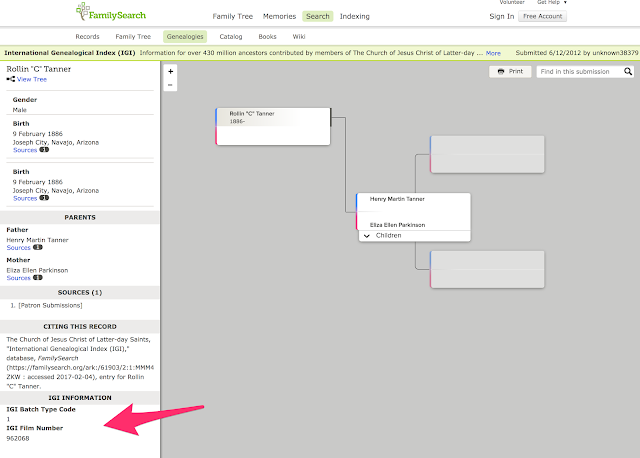The width and height of the screenshot is (640, 458).
Task: Open source badge for Mother
Action: (38, 278)
